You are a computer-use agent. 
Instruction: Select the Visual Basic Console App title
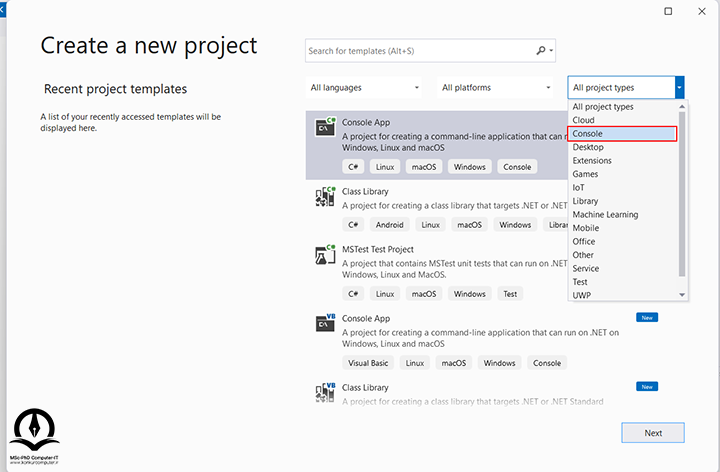[x=366, y=318]
